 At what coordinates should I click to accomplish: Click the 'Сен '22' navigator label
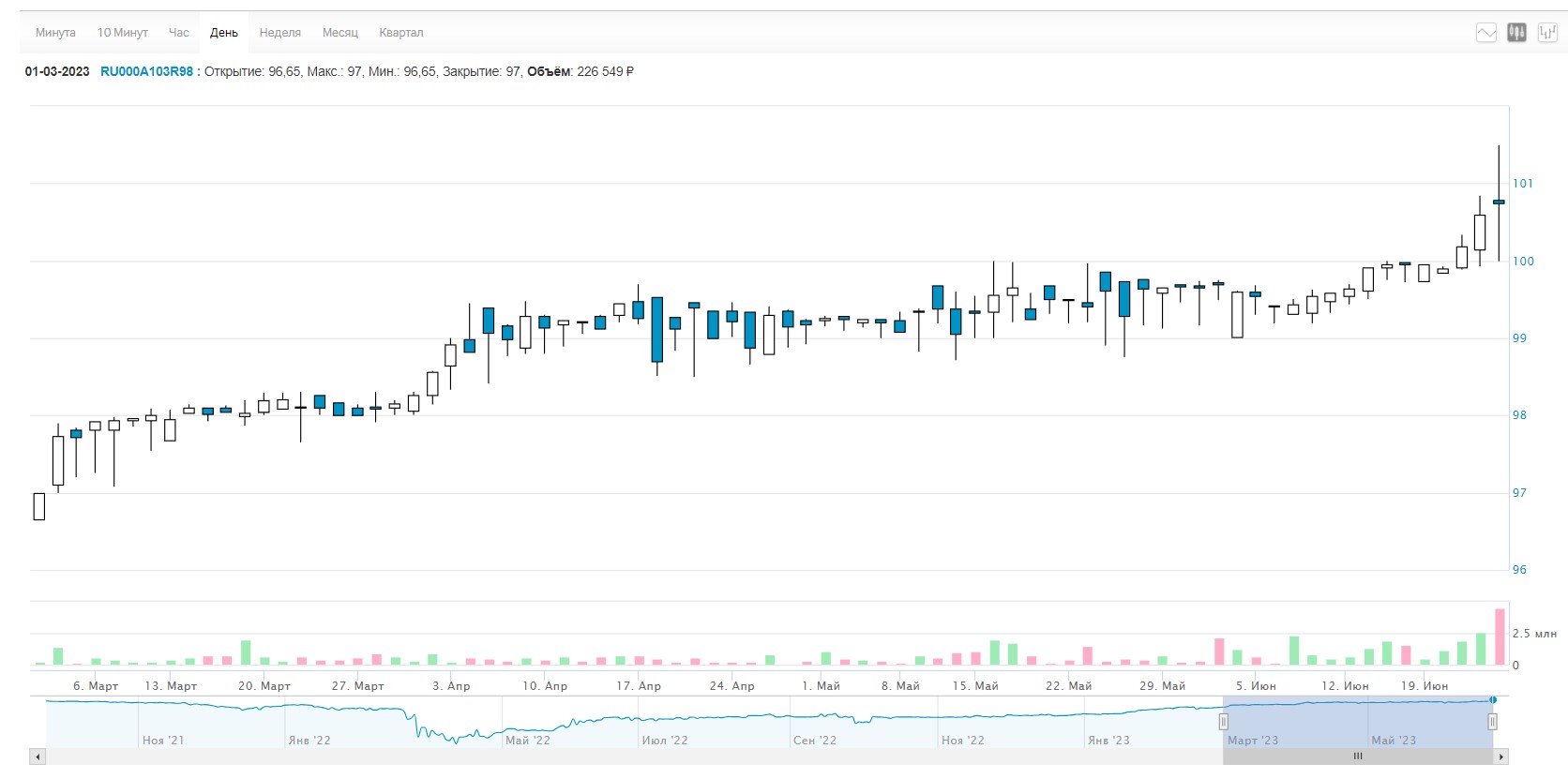pos(815,741)
